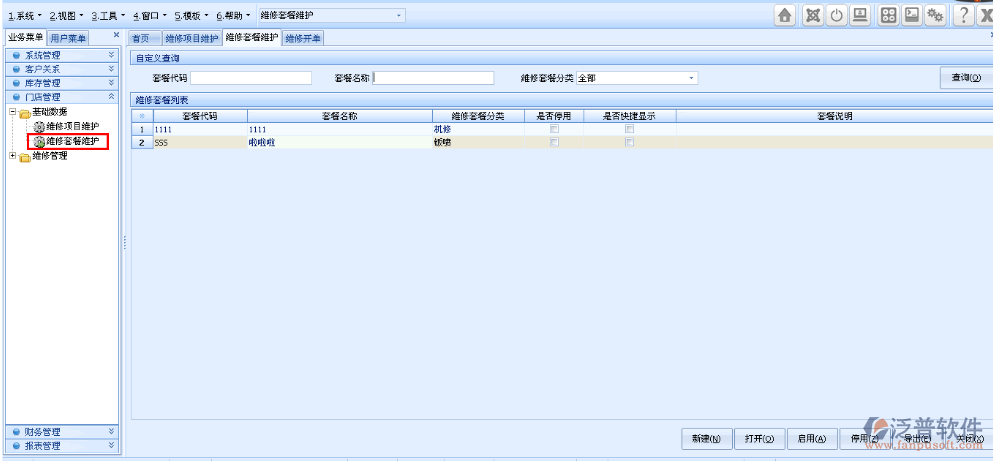Open the laptop user icon in the toolbar
This screenshot has height=461, width=993.
(859, 15)
